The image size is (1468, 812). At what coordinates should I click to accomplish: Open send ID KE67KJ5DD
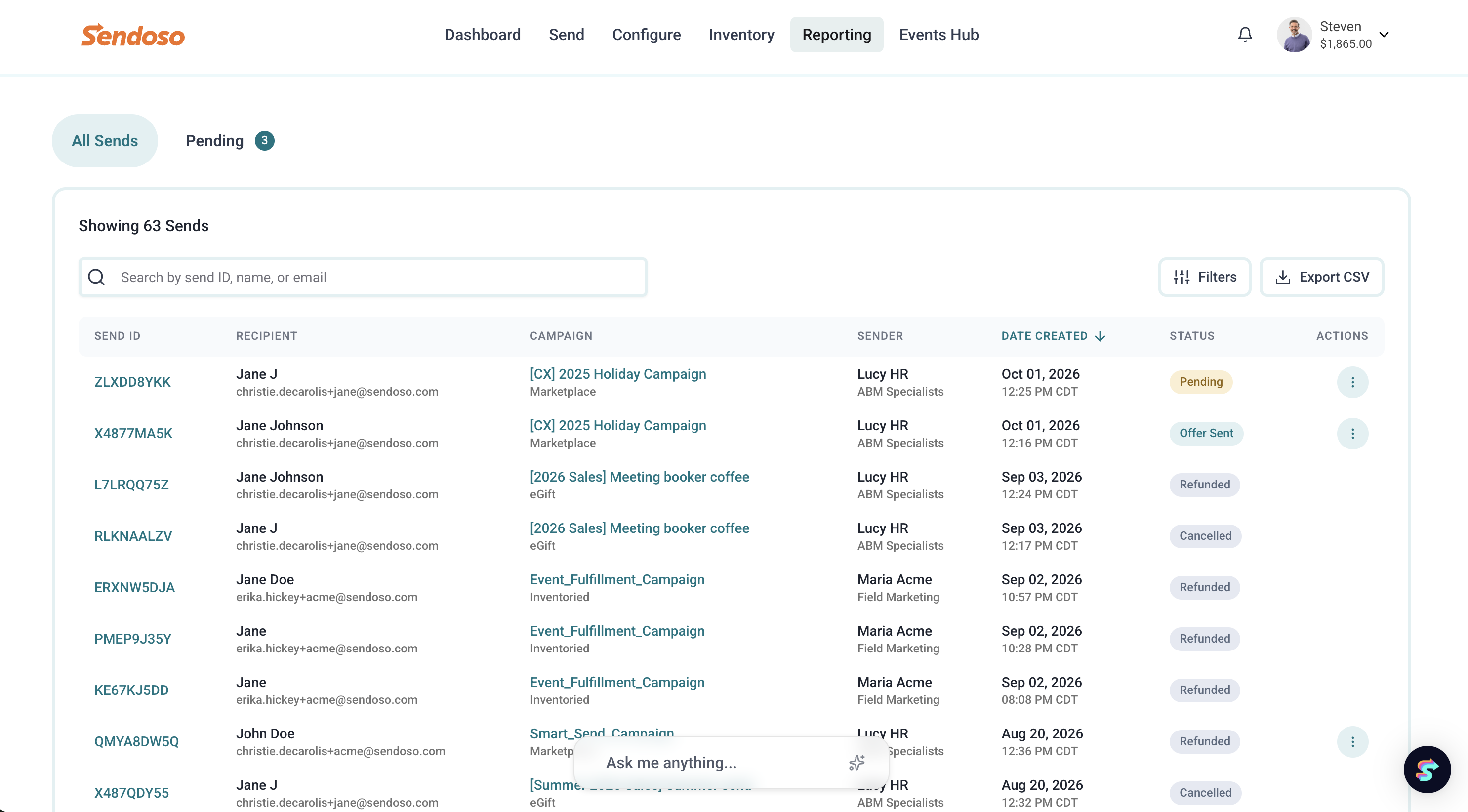pos(132,690)
